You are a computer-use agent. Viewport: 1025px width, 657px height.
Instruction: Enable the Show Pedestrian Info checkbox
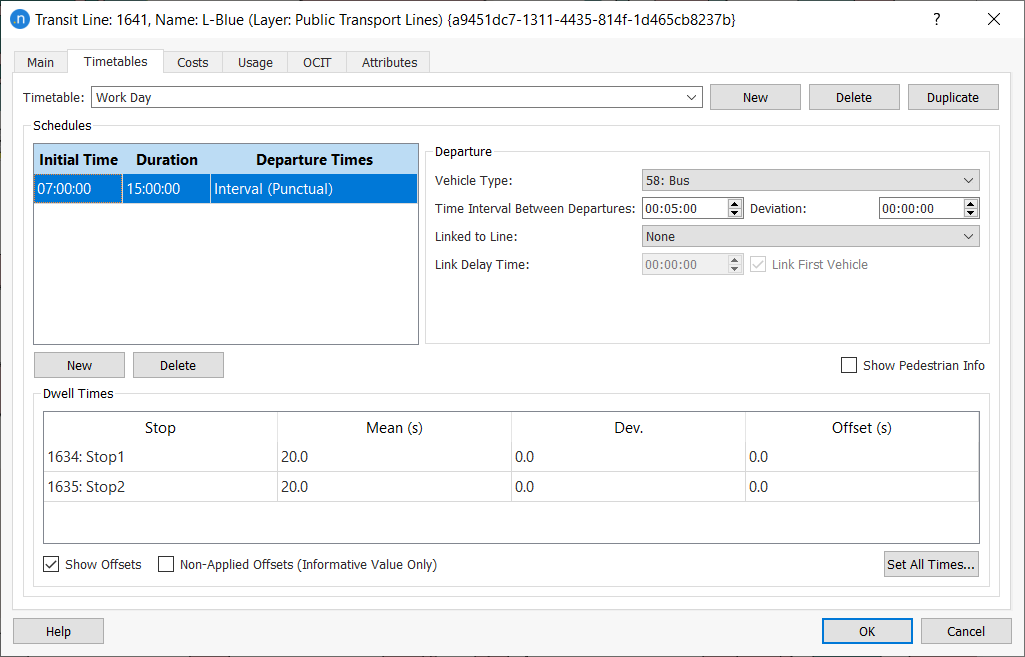tap(849, 366)
